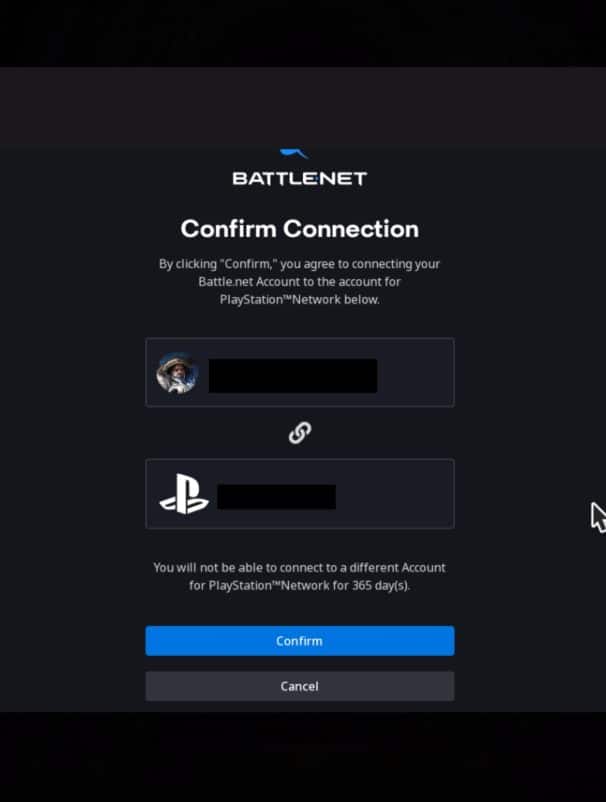Click the line starting with By clicking Confirm
Screen dimensions: 606x802
pyautogui.click(x=300, y=264)
